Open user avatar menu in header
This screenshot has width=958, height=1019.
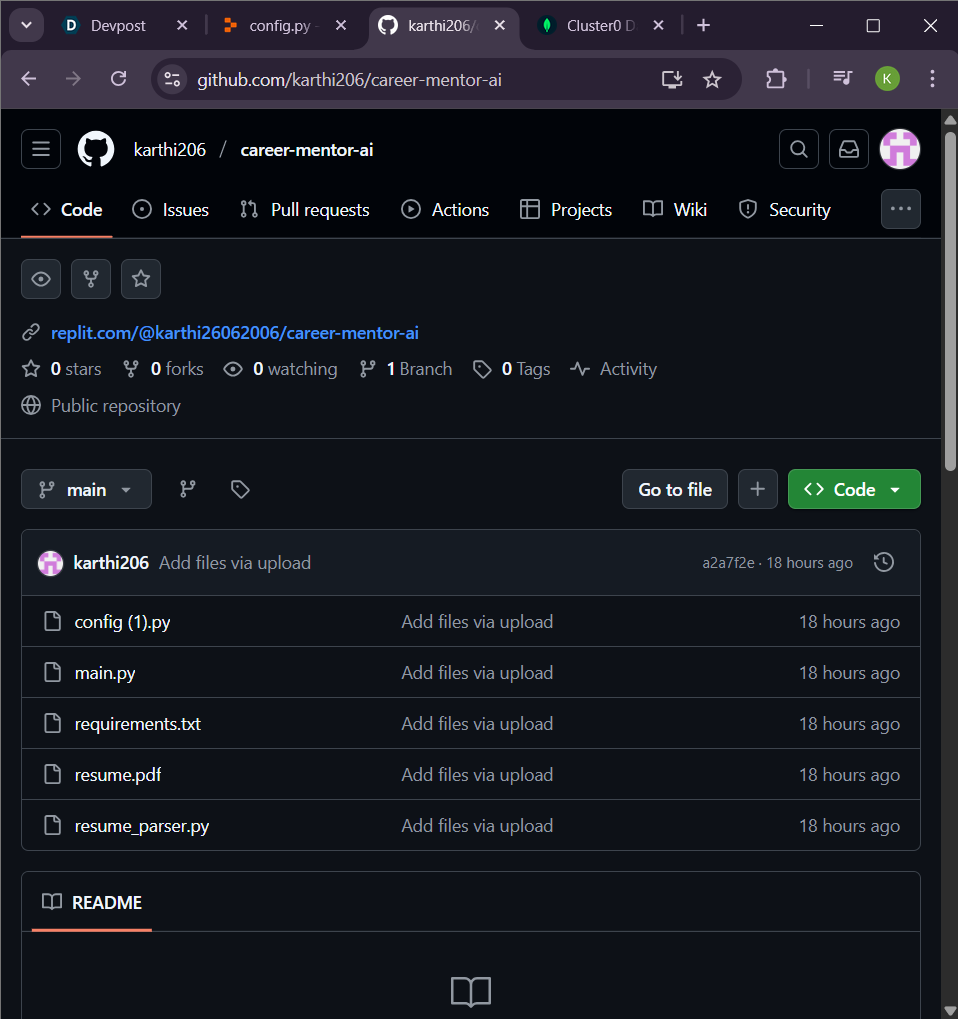tap(900, 149)
